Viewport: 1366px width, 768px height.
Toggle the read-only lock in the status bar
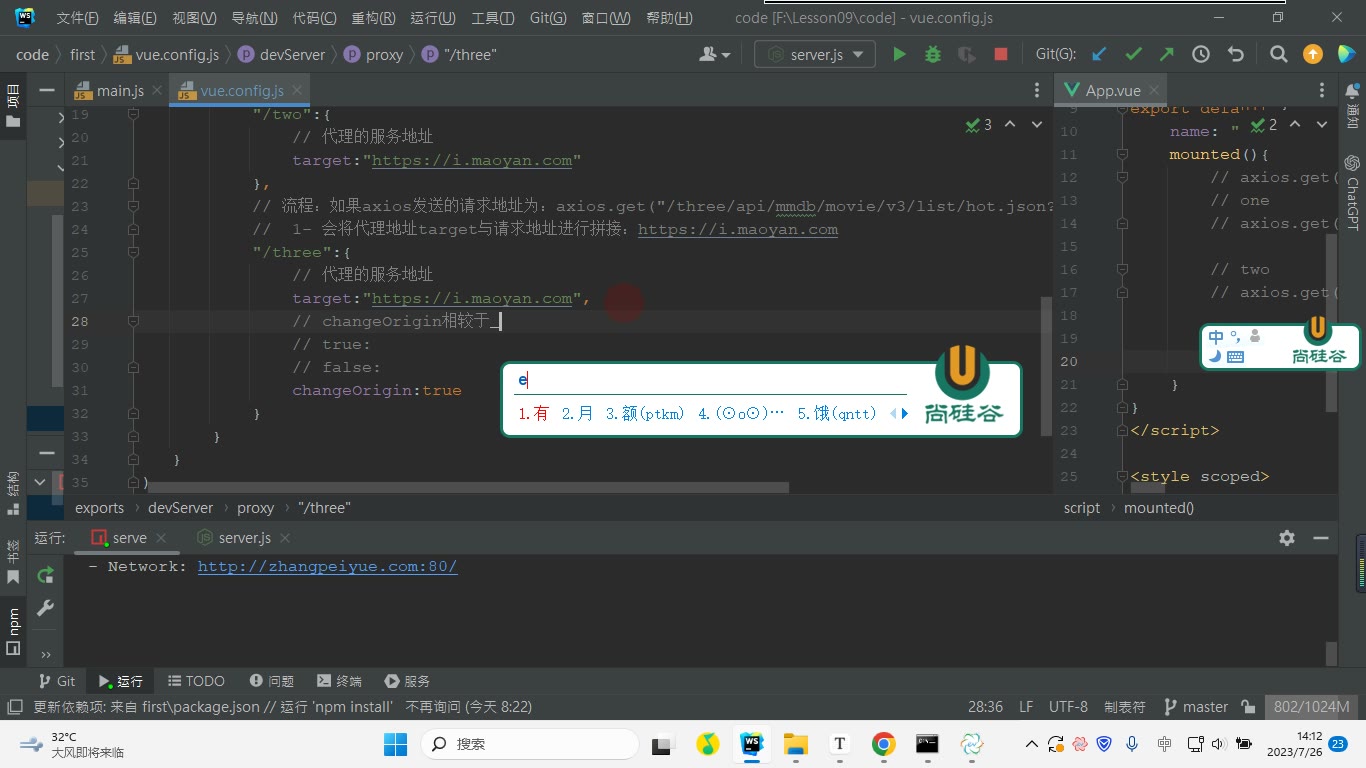tap(1248, 707)
